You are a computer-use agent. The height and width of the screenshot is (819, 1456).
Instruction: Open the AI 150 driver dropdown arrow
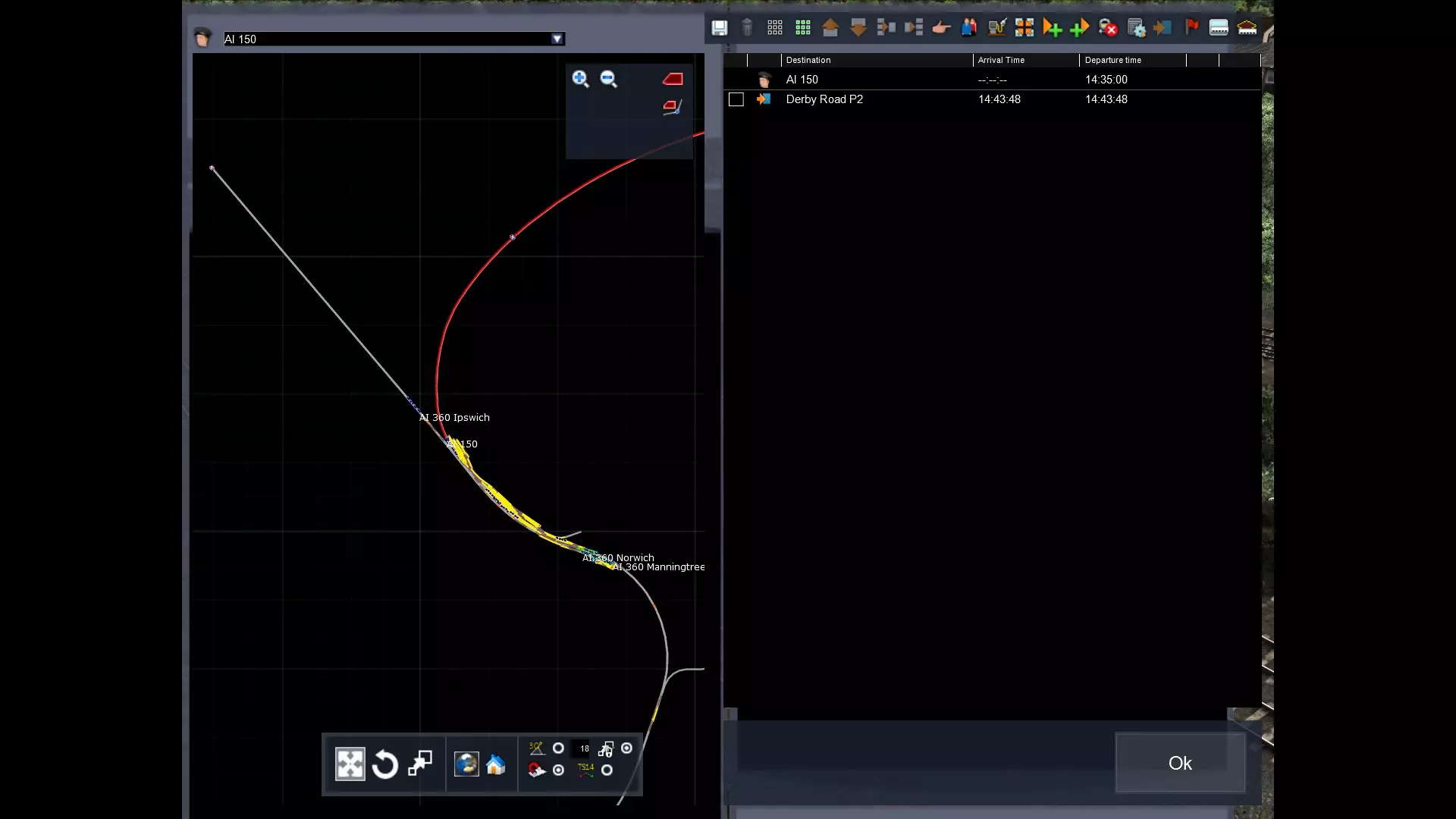click(x=557, y=39)
